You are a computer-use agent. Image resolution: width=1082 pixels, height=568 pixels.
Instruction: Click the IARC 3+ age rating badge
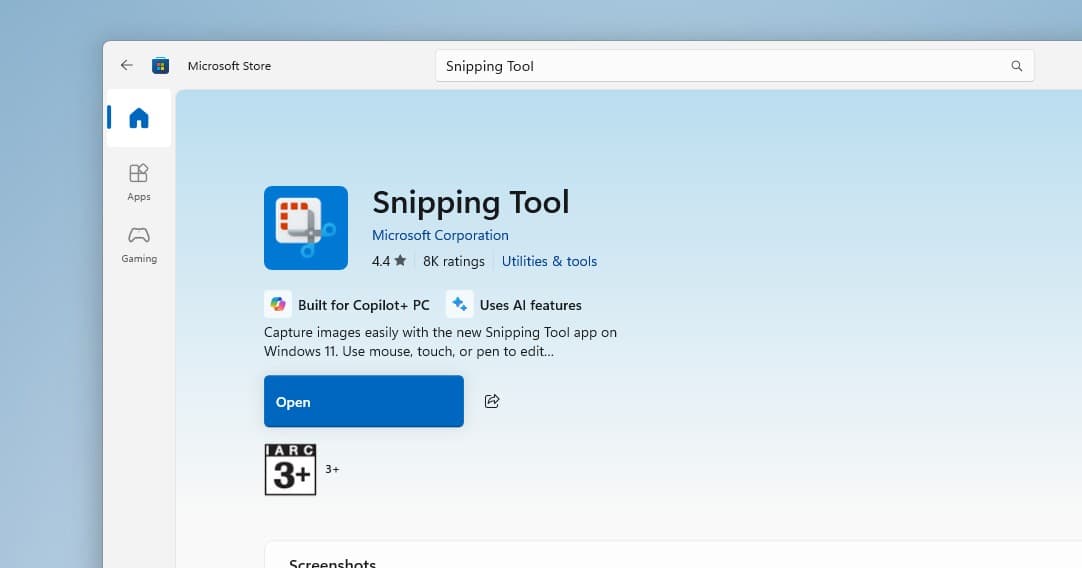(x=290, y=469)
